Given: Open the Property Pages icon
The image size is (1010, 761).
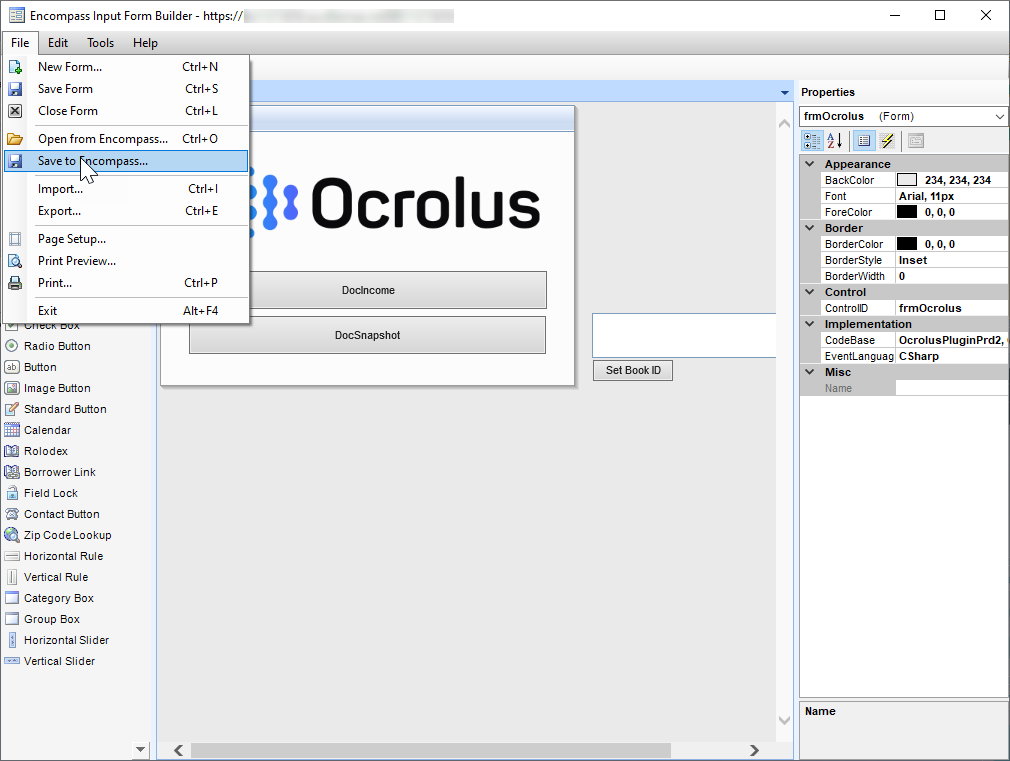Looking at the screenshot, I should pyautogui.click(x=916, y=140).
